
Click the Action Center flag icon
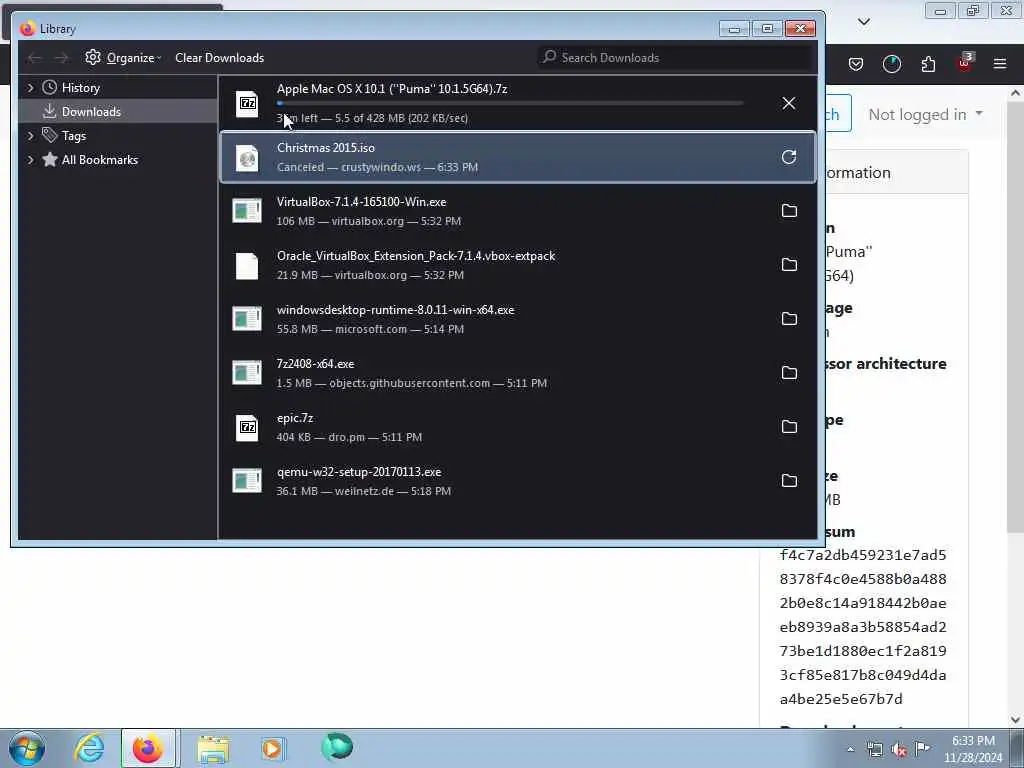[923, 748]
